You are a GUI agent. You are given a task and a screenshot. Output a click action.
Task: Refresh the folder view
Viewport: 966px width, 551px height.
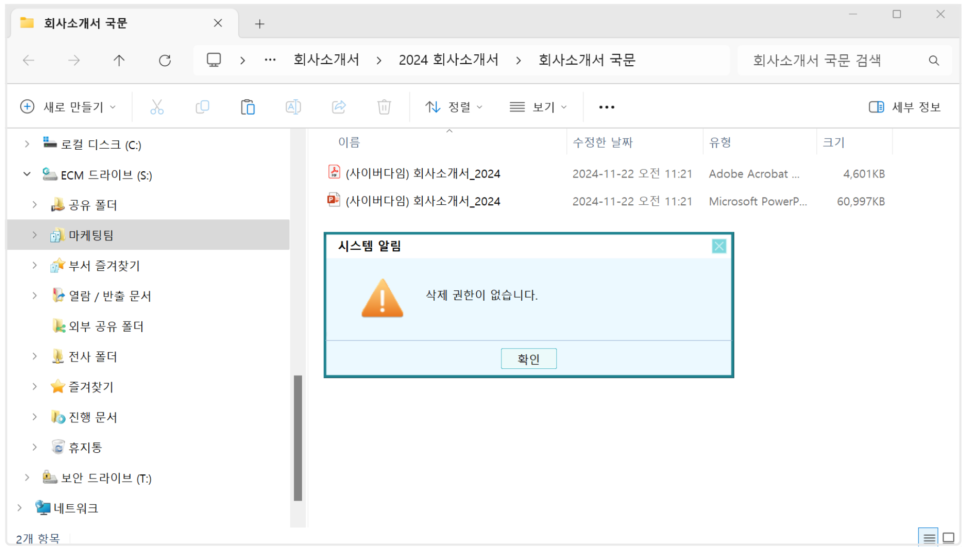pos(164,60)
